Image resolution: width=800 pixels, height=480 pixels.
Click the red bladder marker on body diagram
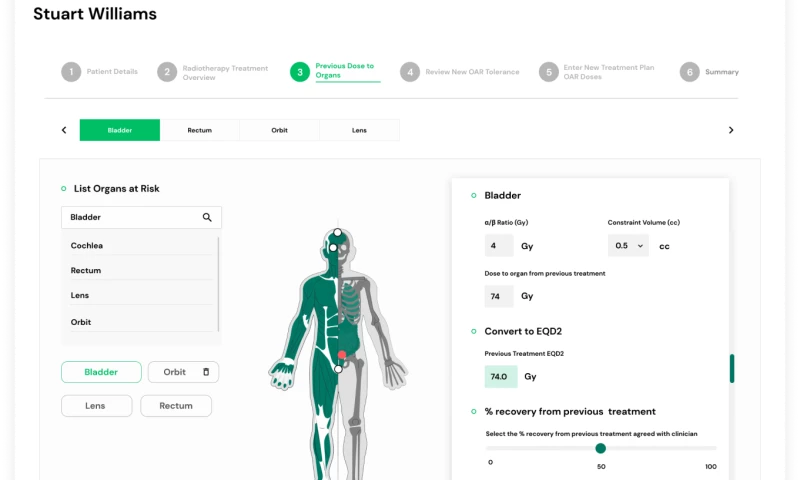click(x=342, y=355)
